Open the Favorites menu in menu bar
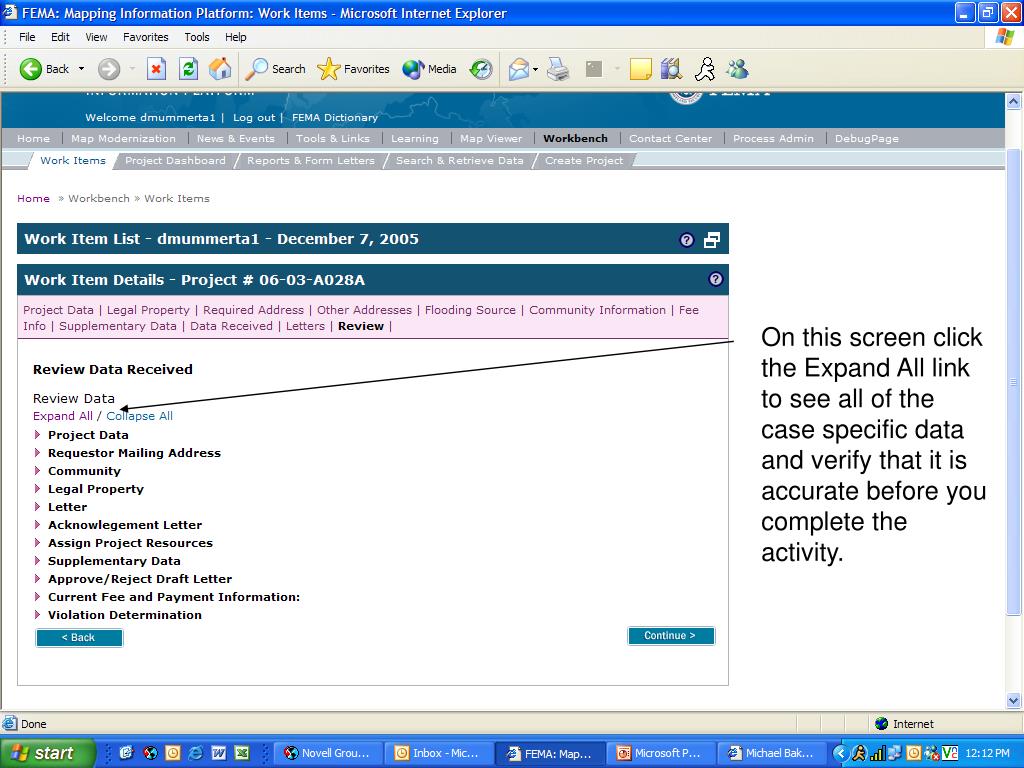 tap(146, 37)
